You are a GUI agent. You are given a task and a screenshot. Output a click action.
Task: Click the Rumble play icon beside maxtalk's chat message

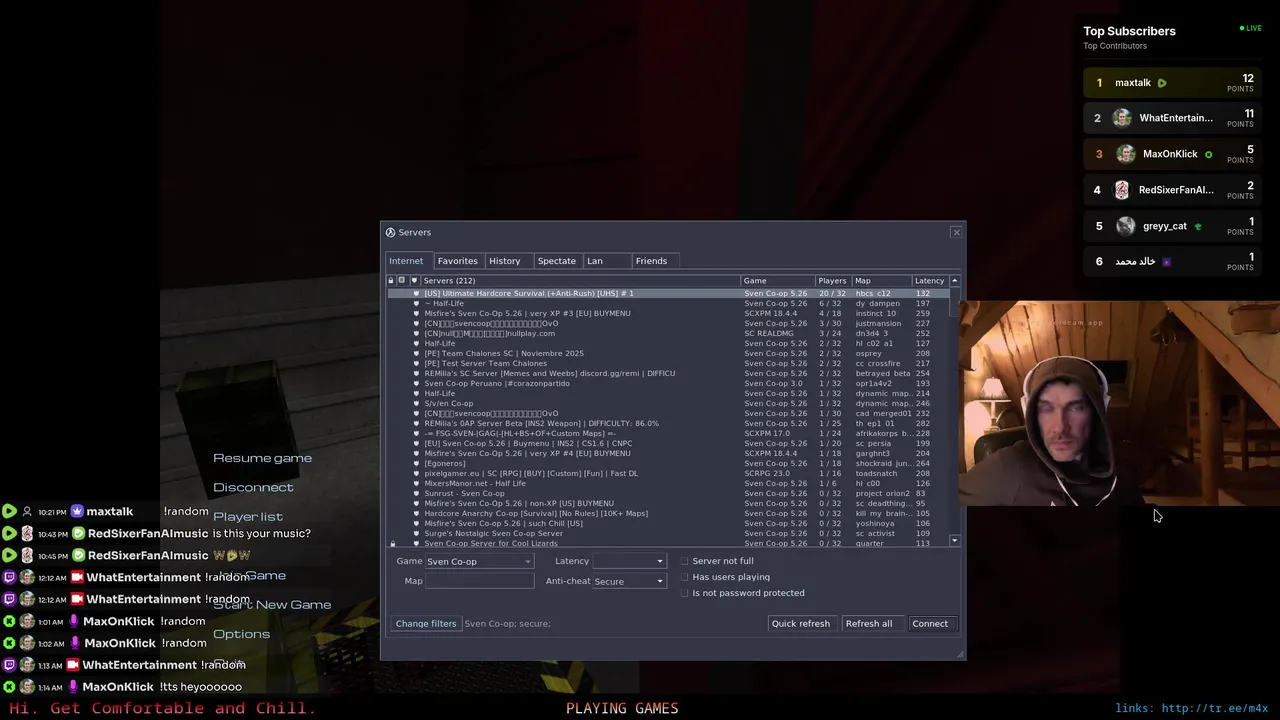[x=9, y=511]
